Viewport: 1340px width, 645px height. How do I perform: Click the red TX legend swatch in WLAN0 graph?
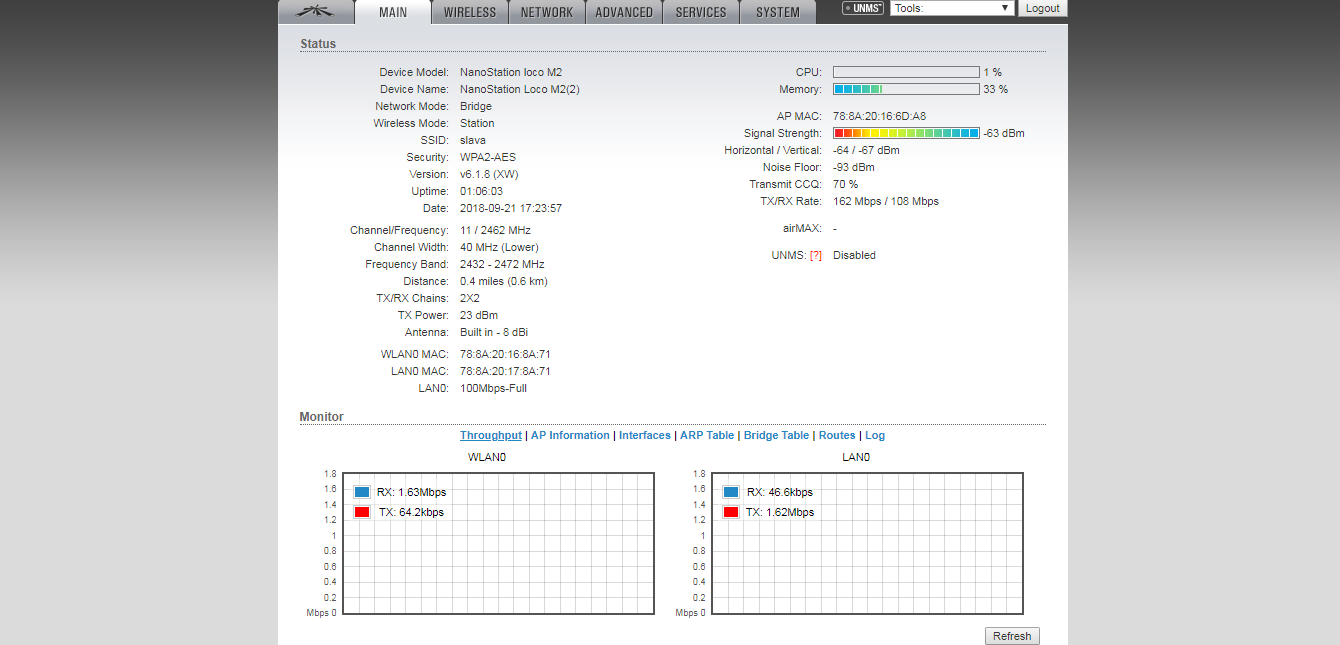click(x=362, y=512)
